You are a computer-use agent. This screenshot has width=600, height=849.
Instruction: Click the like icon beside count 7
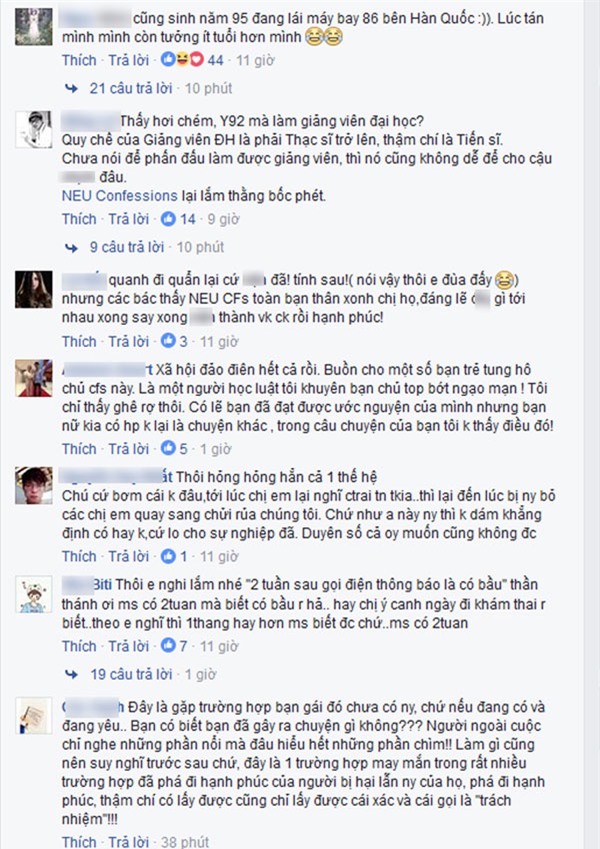[x=168, y=645]
